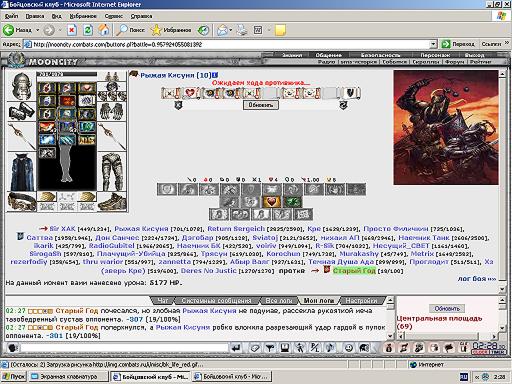Click the gloves equipment slot
Image resolution: width=512 pixels, height=384 pixels.
(x=112, y=111)
